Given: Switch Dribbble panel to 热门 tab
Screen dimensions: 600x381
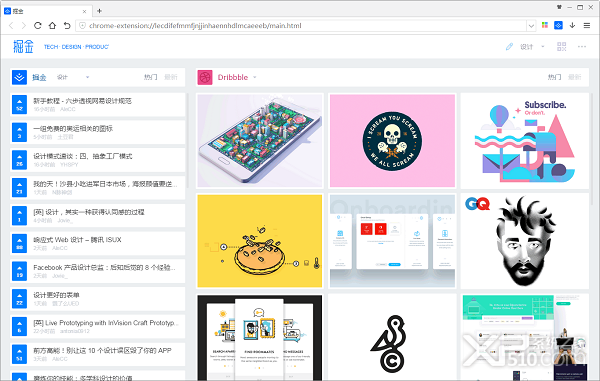Looking at the screenshot, I should [x=554, y=77].
